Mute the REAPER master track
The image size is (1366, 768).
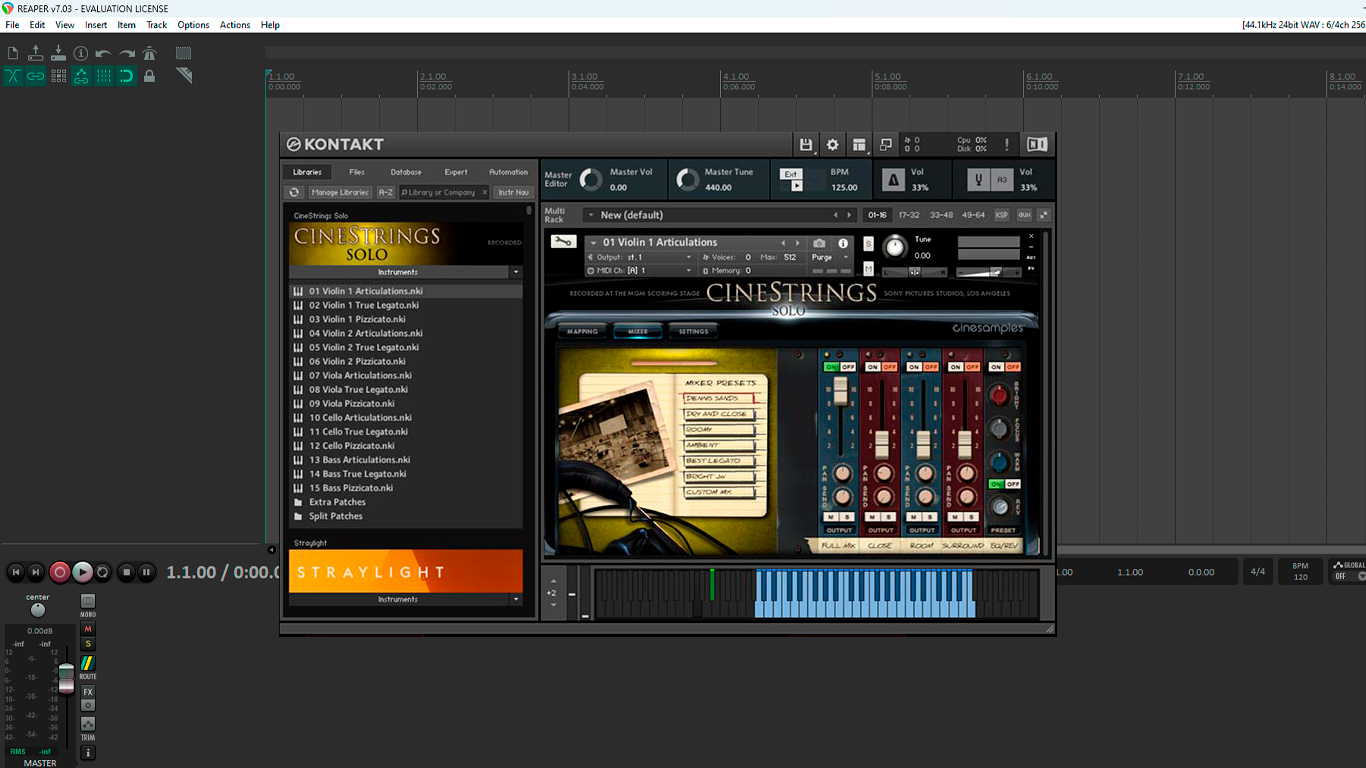point(88,629)
